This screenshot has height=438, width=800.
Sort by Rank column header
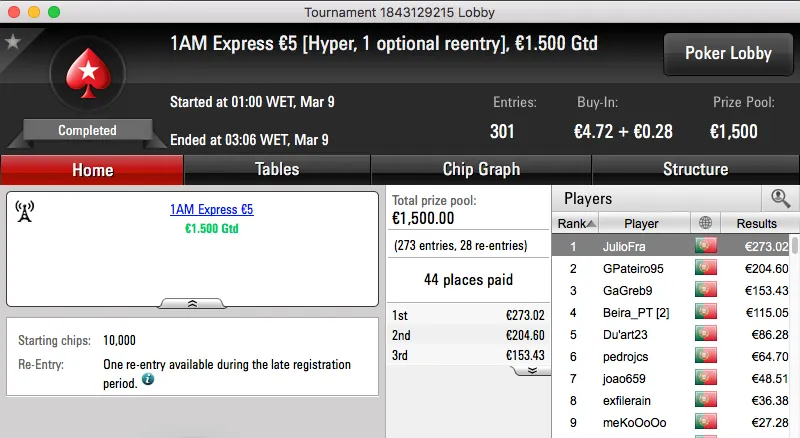tap(577, 223)
